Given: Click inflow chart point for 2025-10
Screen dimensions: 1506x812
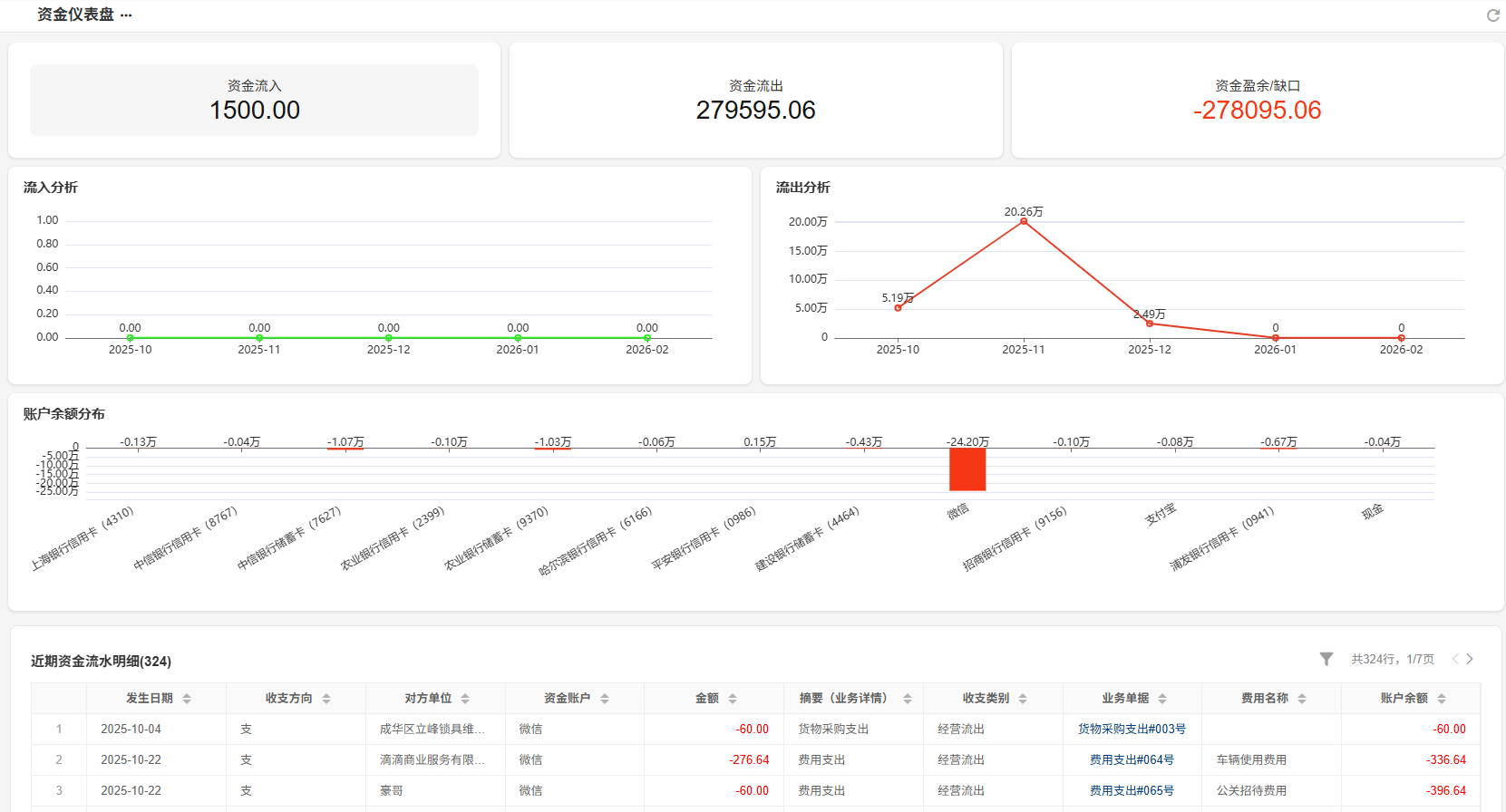Looking at the screenshot, I should click(130, 338).
